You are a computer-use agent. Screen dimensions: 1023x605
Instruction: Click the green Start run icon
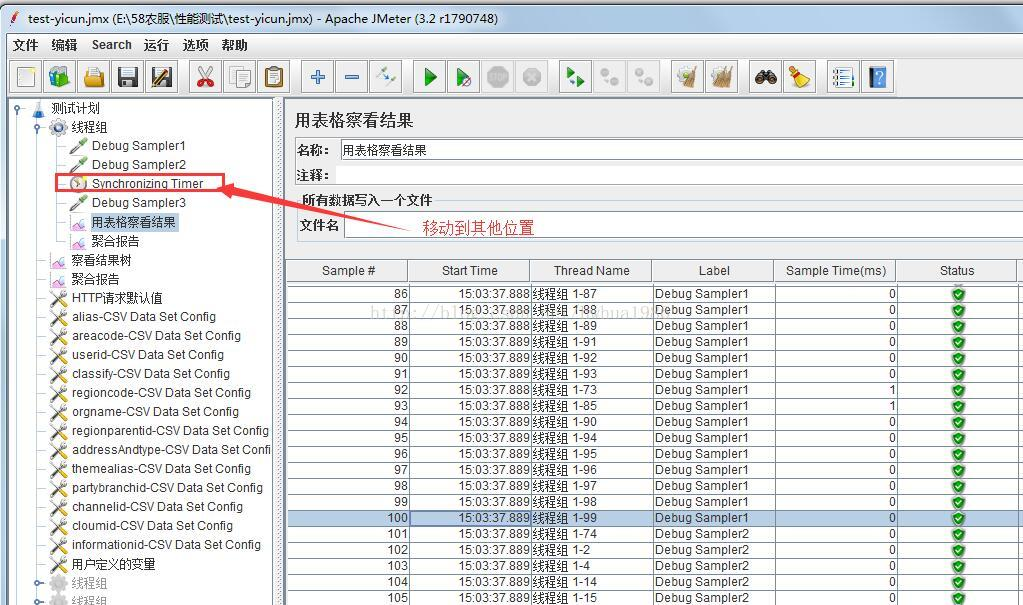430,78
